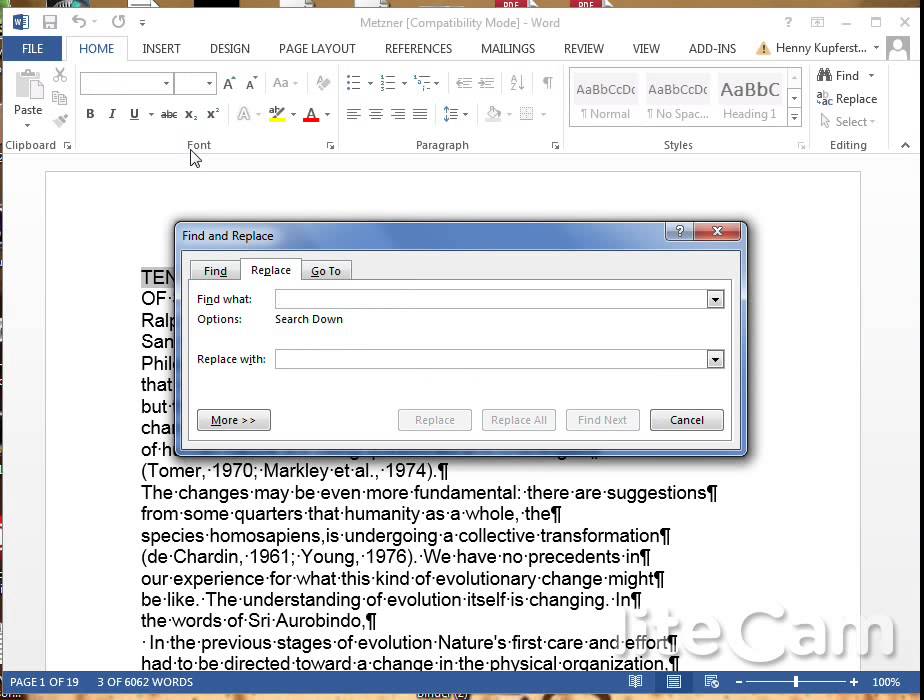Switch to the Go To tab in dialog
Viewport: 924px width, 700px height.
coord(326,270)
